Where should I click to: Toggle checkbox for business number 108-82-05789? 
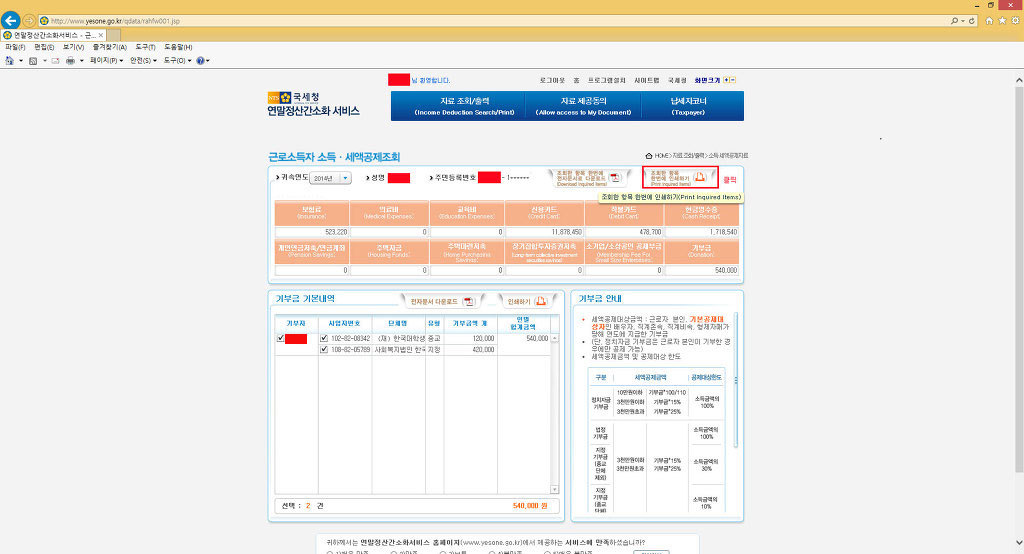click(x=324, y=350)
